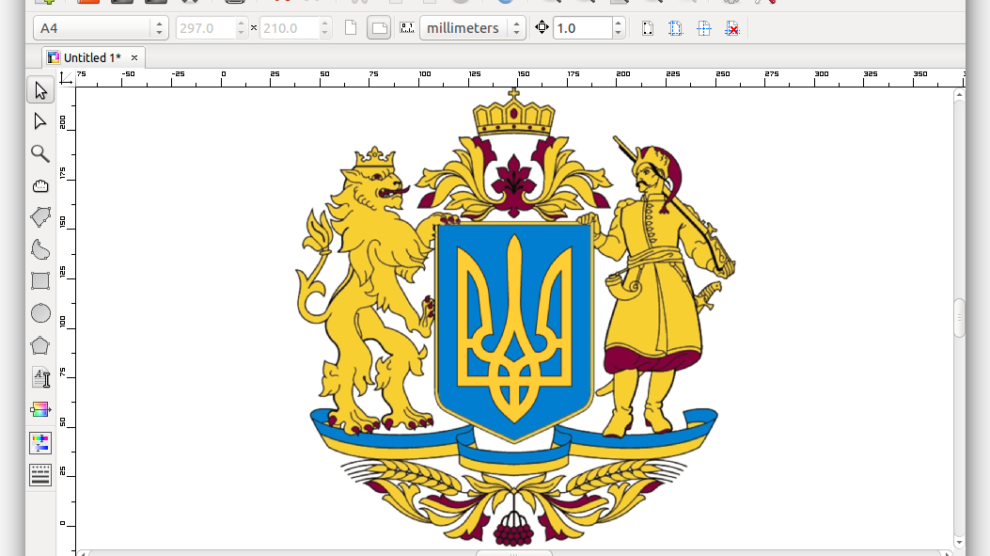Choose the Zoom magnifier tool

pyautogui.click(x=40, y=153)
